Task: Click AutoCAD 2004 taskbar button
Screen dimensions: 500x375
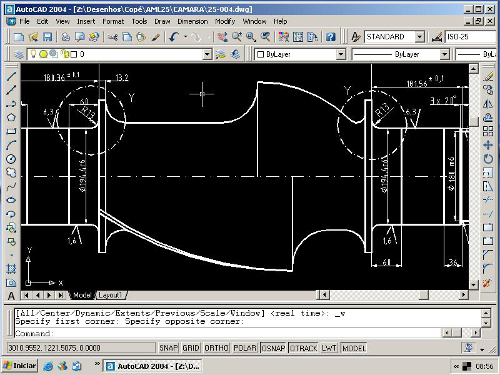Action: (x=153, y=366)
